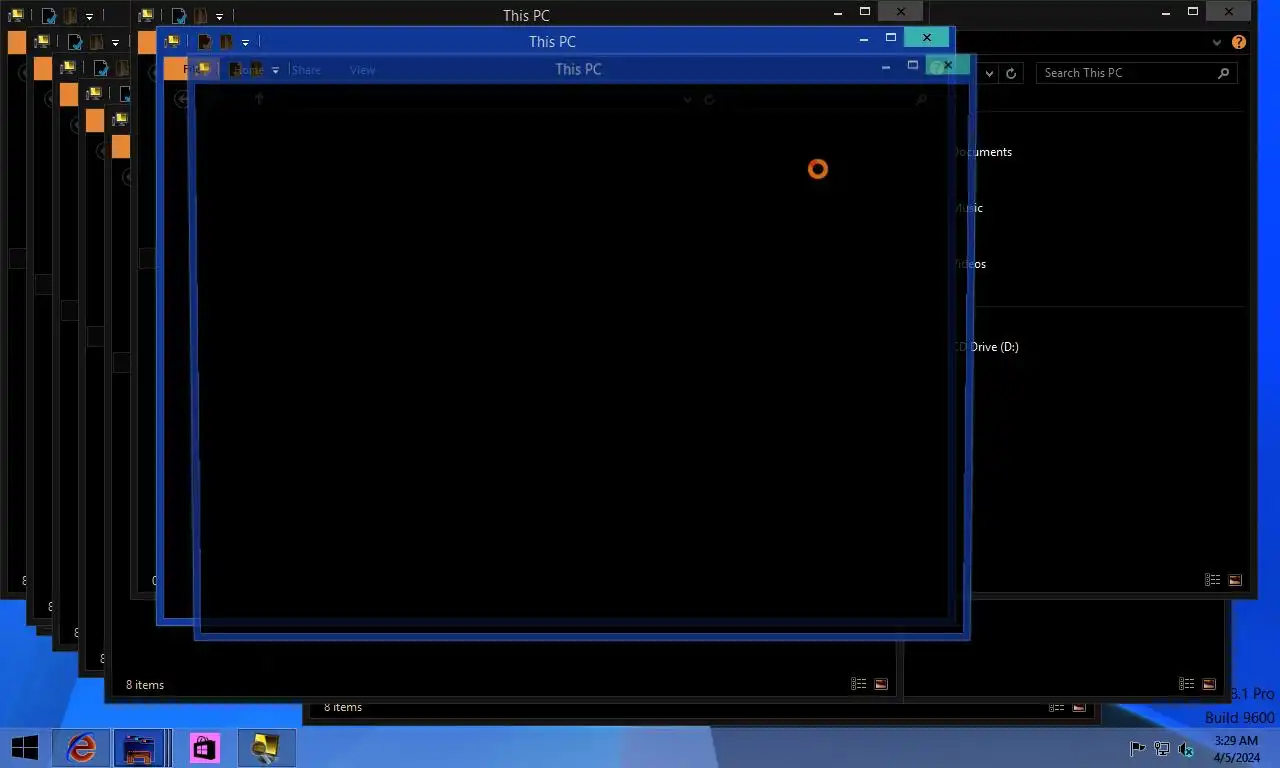Open the Windows Start button
The width and height of the screenshot is (1280, 768).
24,747
